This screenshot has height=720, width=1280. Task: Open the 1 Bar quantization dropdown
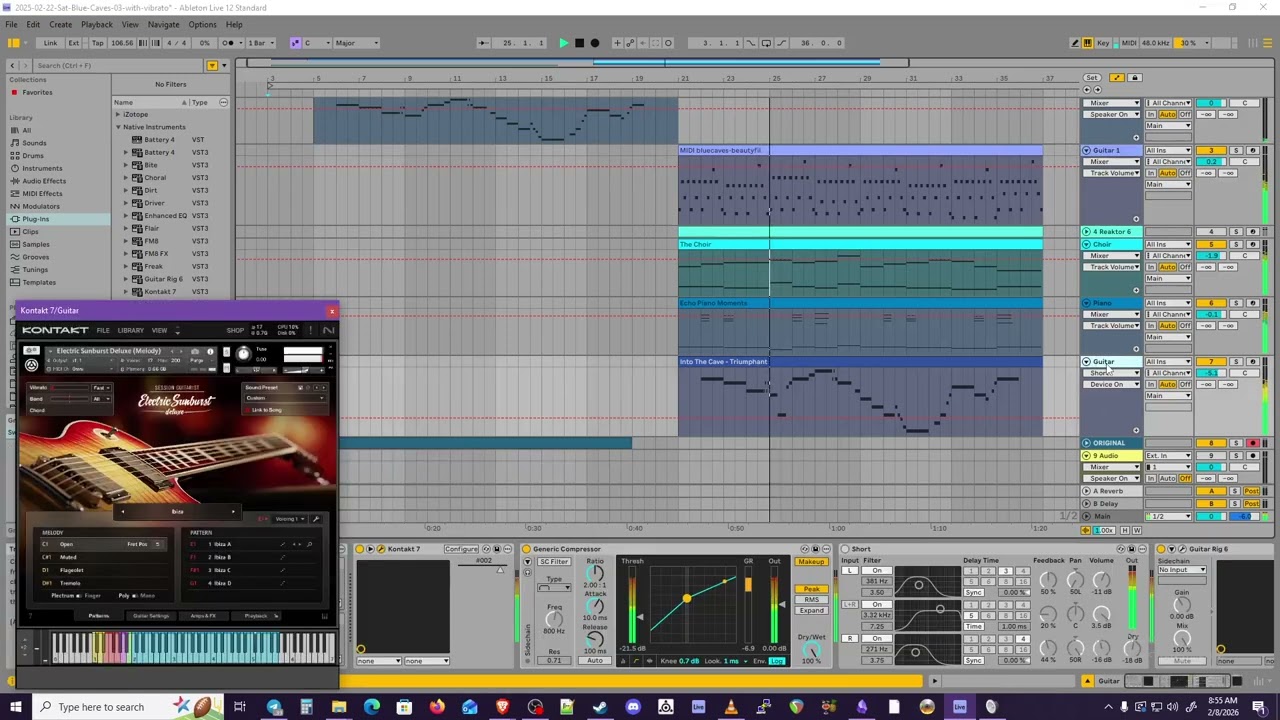[262, 43]
